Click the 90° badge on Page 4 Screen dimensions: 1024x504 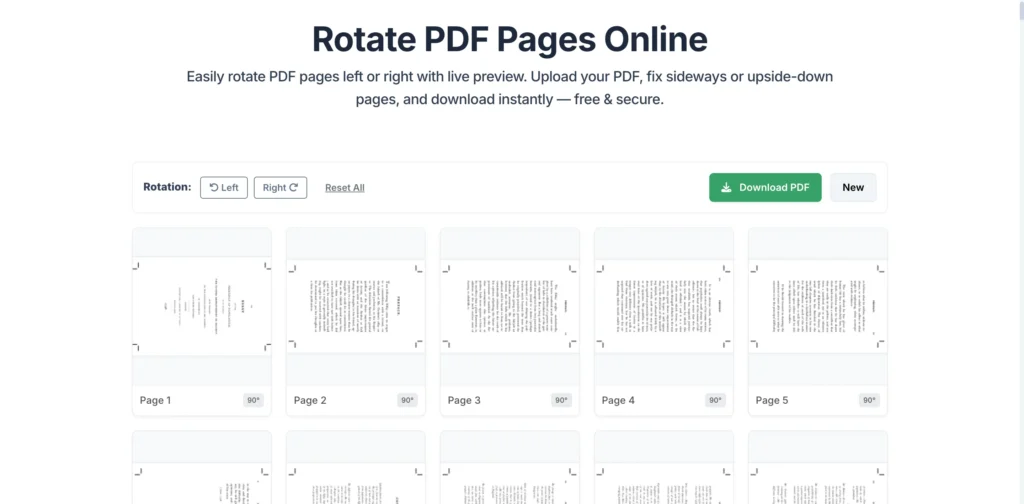[716, 400]
